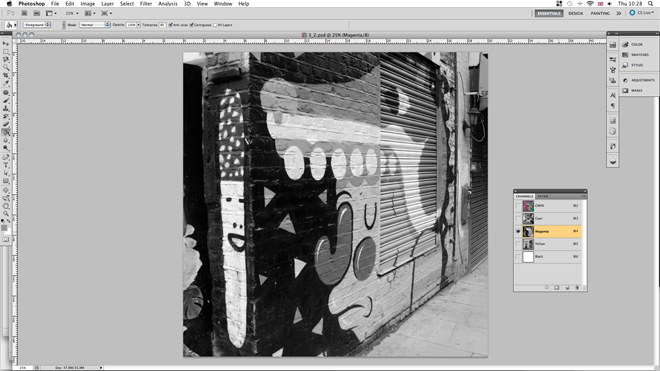The image size is (660, 371).
Task: Select the Crop tool
Action: [5, 75]
